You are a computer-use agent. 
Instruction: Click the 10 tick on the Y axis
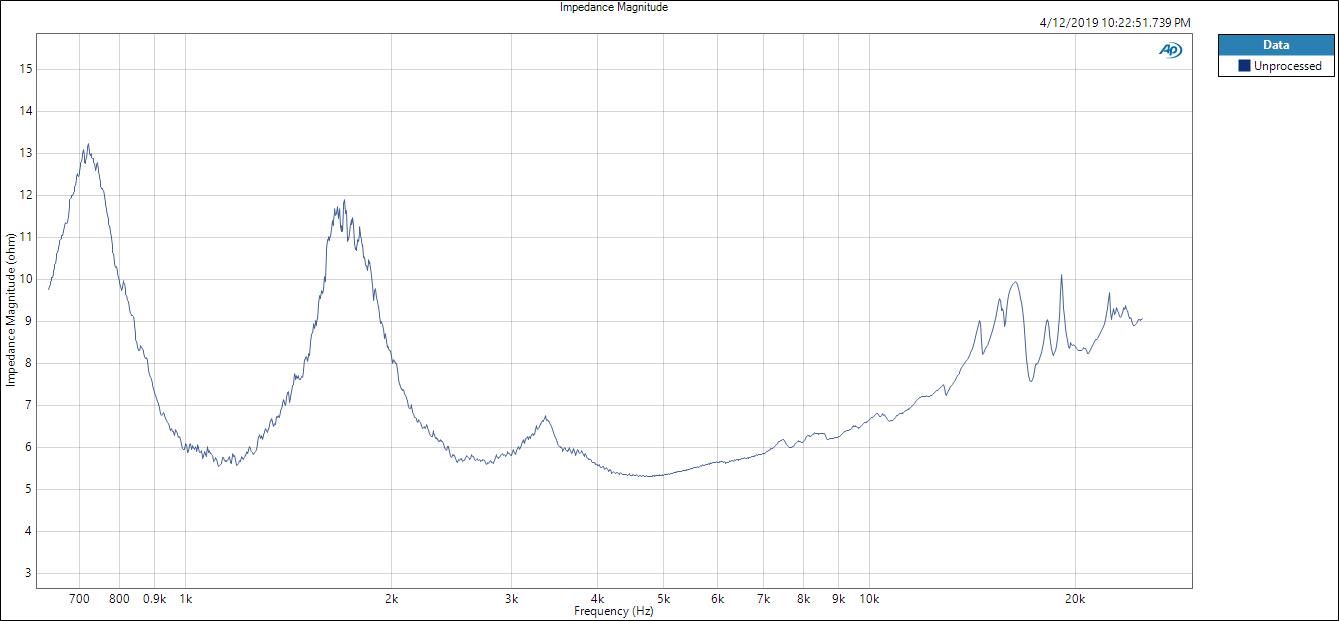click(x=27, y=279)
